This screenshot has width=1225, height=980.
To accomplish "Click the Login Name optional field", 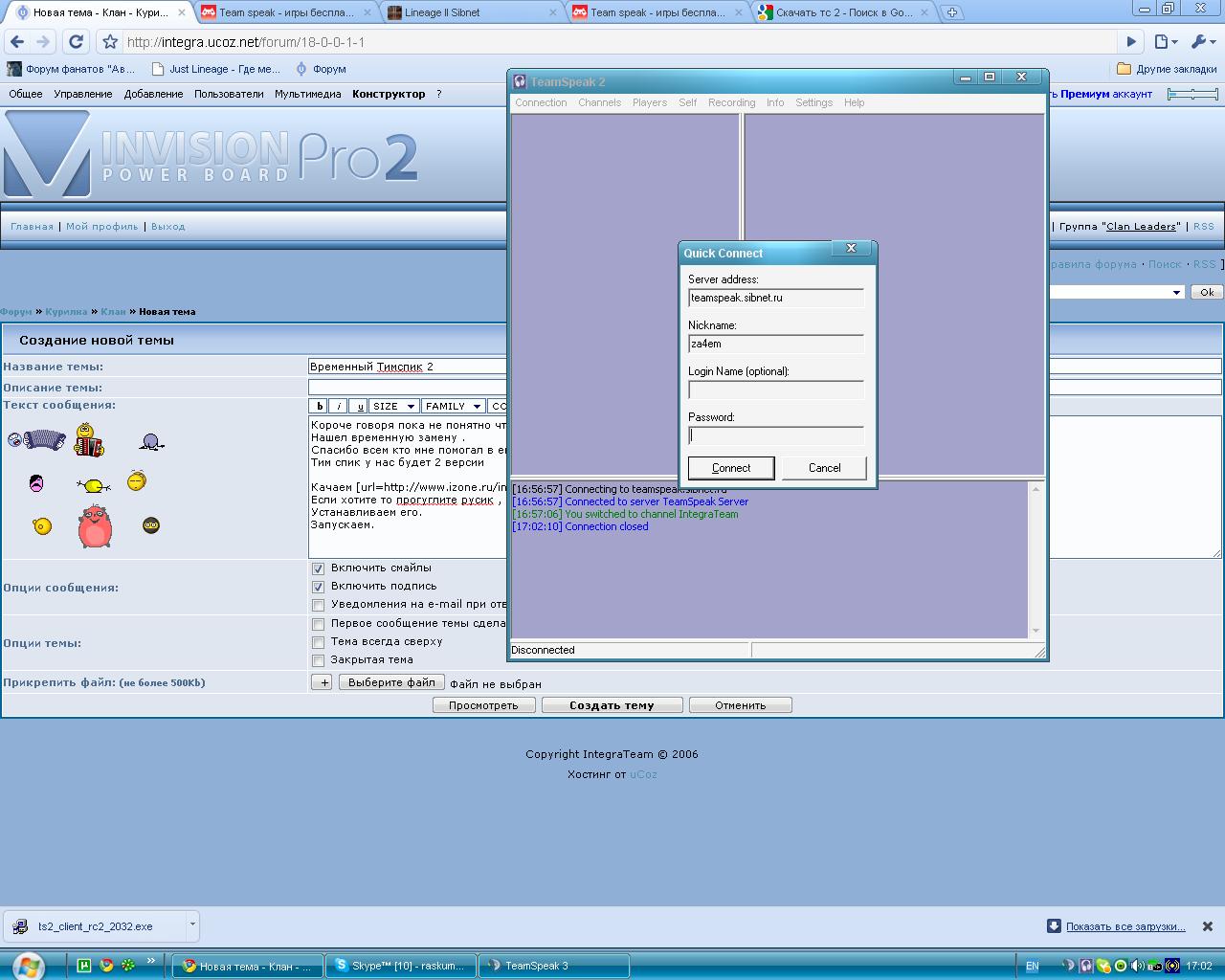I will click(x=776, y=390).
